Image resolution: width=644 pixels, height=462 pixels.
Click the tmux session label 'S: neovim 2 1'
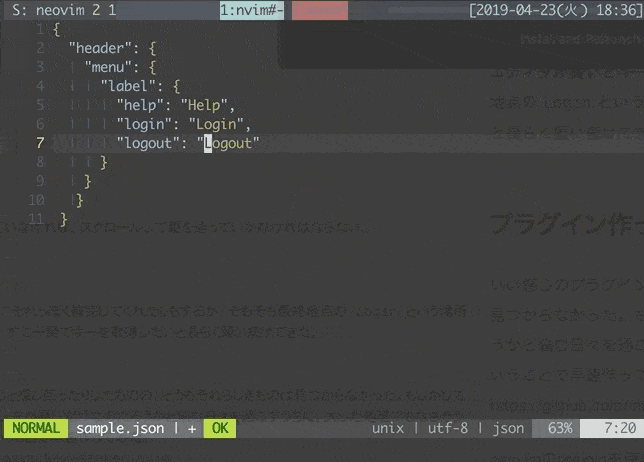64,10
